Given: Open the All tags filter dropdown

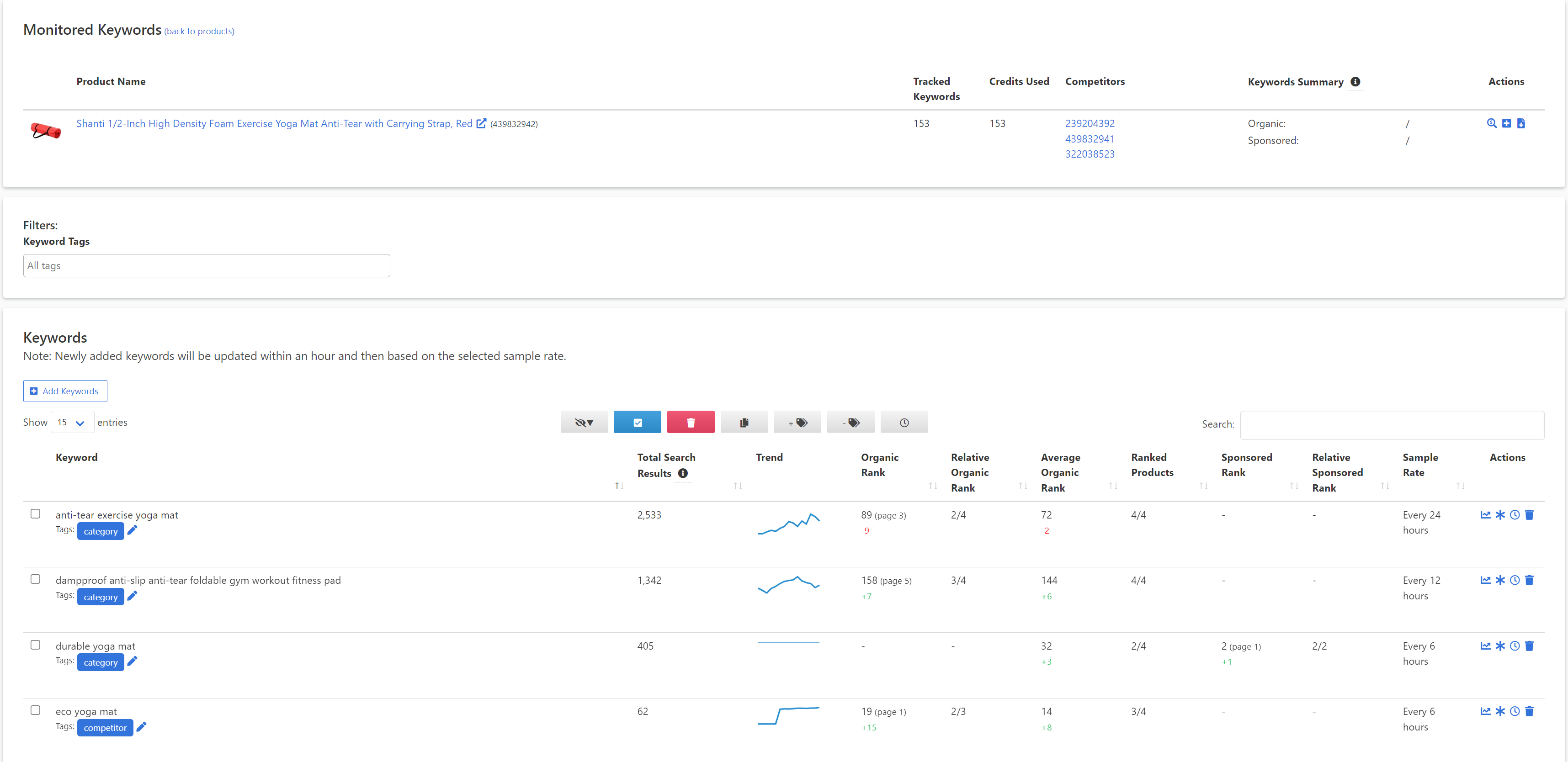Looking at the screenshot, I should pos(207,265).
